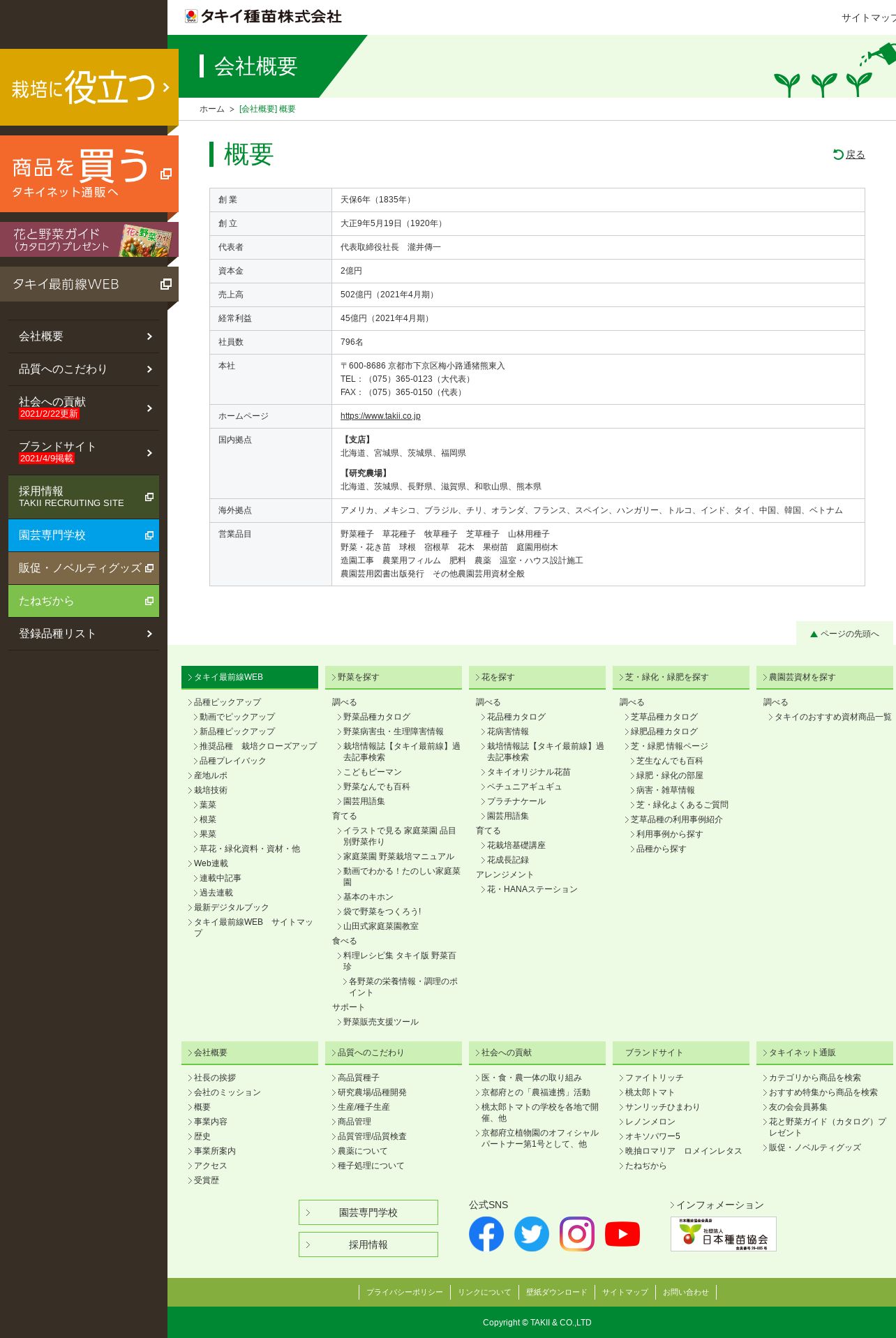Open 花品種カタログ link

coord(516,717)
